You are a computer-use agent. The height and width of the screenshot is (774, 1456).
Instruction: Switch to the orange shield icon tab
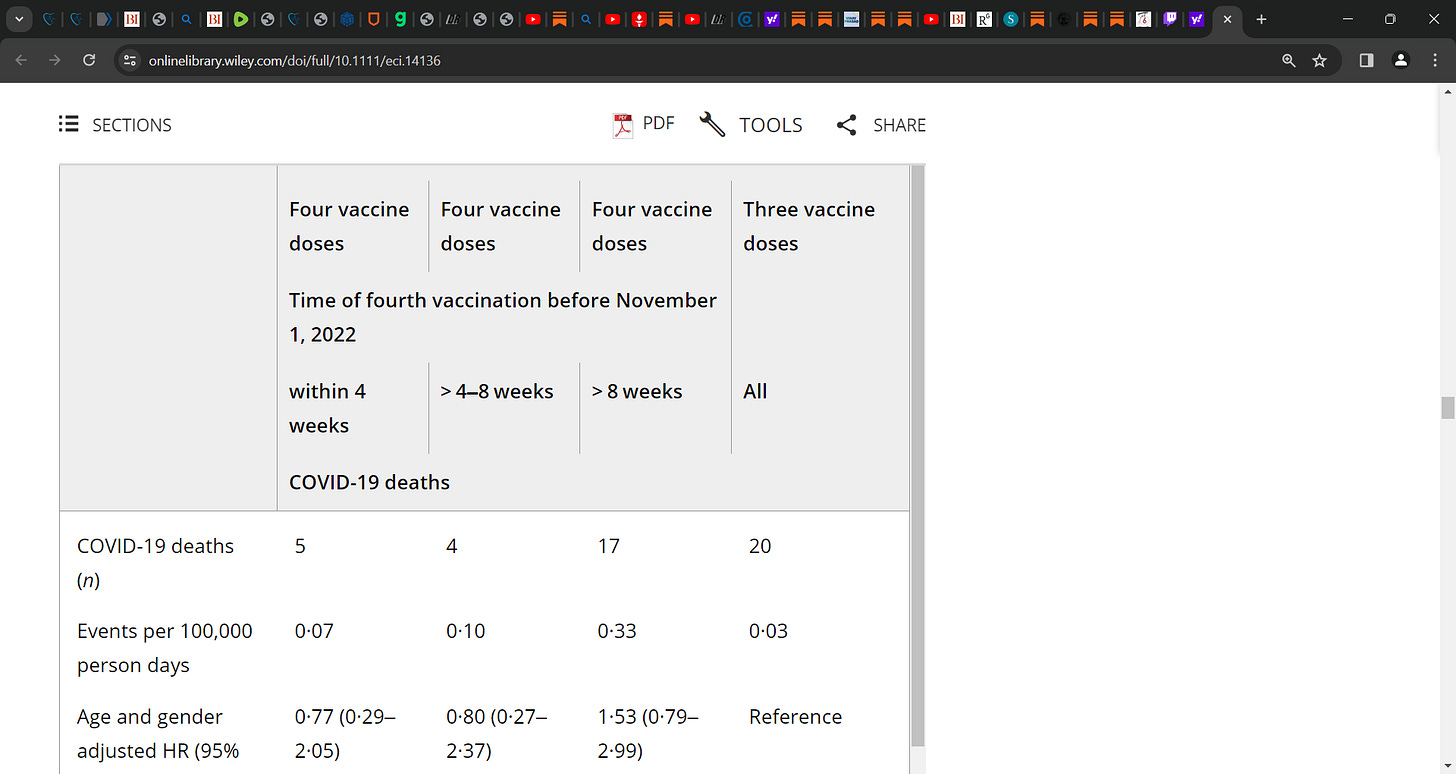[x=373, y=19]
